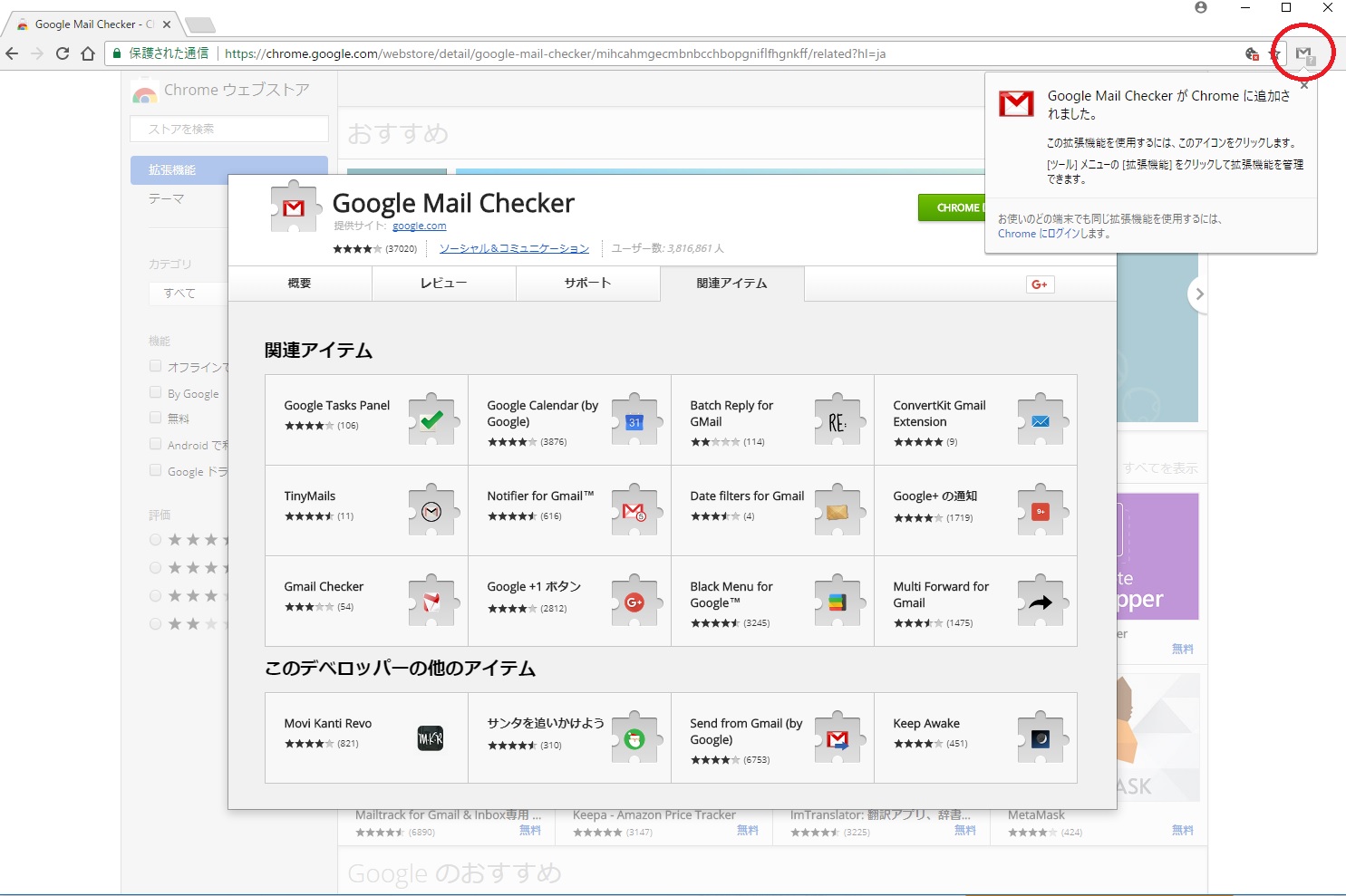
Task: Click the Keepa - Amazon Price Tracker item
Action: pyautogui.click(x=665, y=823)
